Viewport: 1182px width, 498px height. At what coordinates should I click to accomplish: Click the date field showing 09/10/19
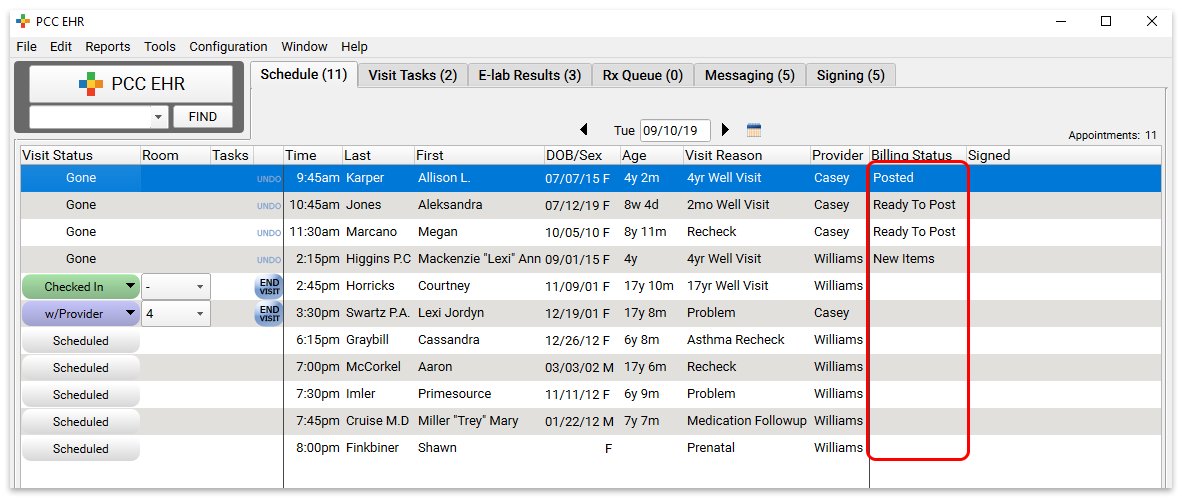(x=675, y=130)
